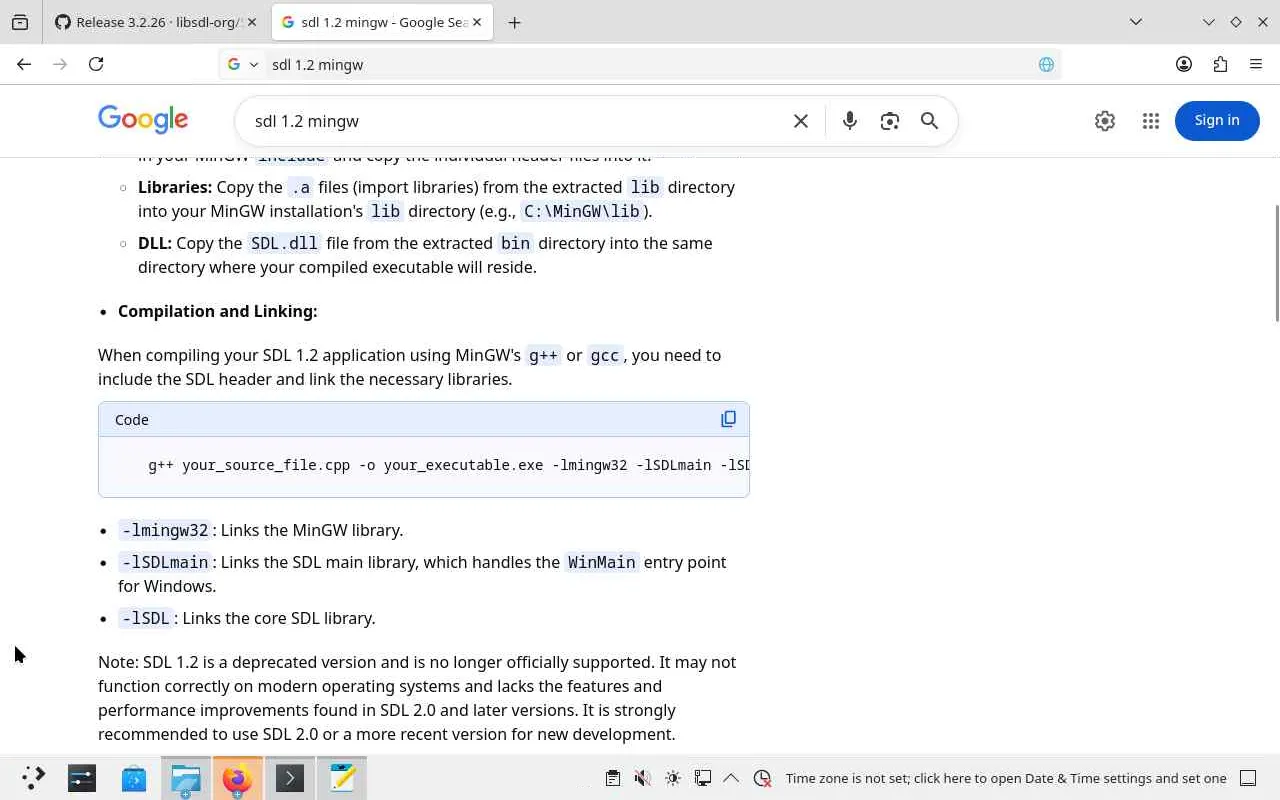
Task: Copy the code block to clipboard
Action: (728, 419)
